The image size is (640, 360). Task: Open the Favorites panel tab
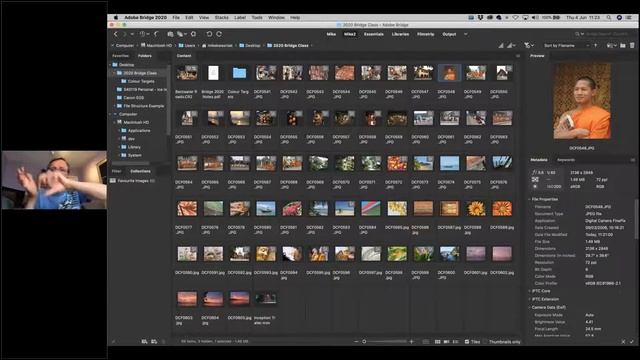point(120,56)
